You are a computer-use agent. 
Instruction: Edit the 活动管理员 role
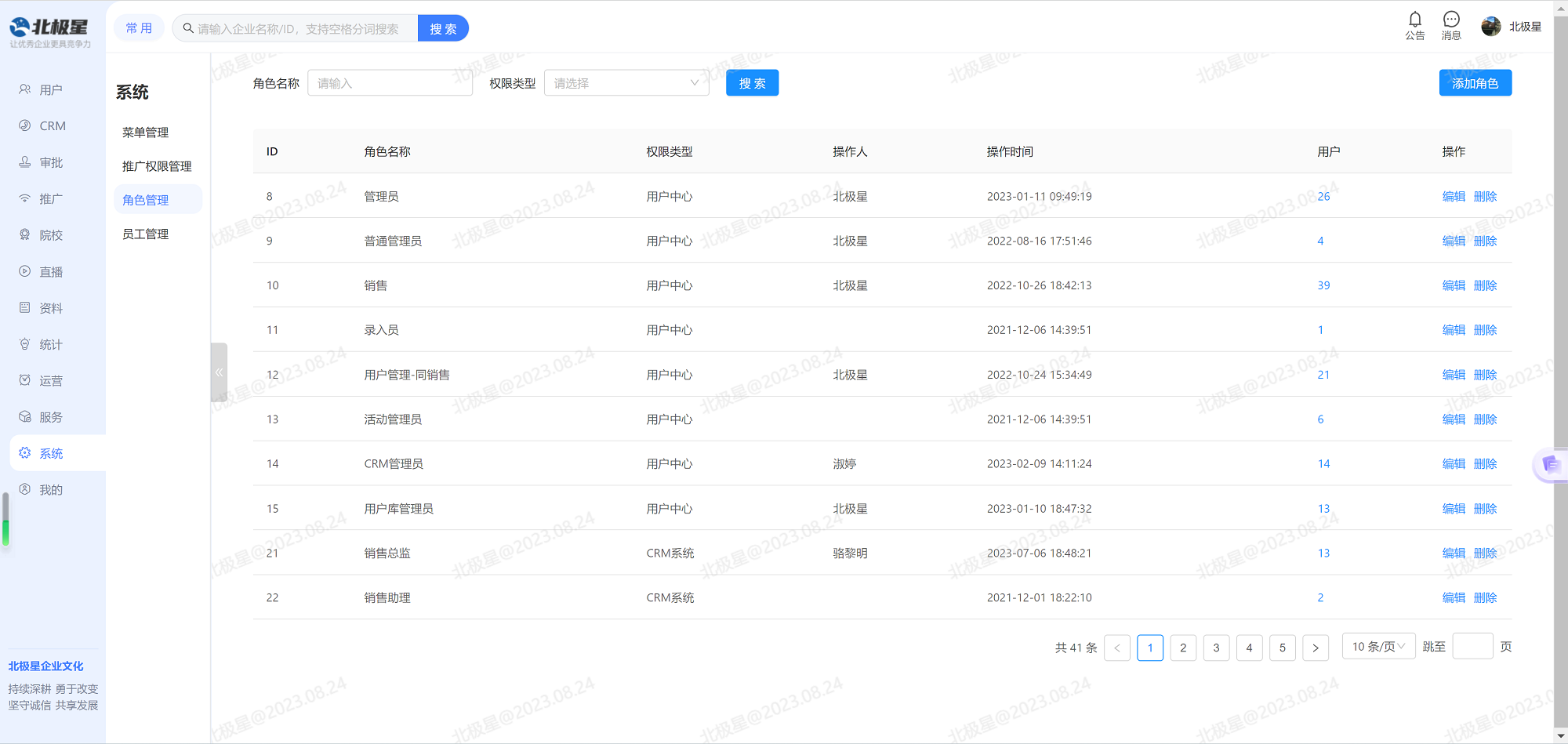pyautogui.click(x=1454, y=419)
